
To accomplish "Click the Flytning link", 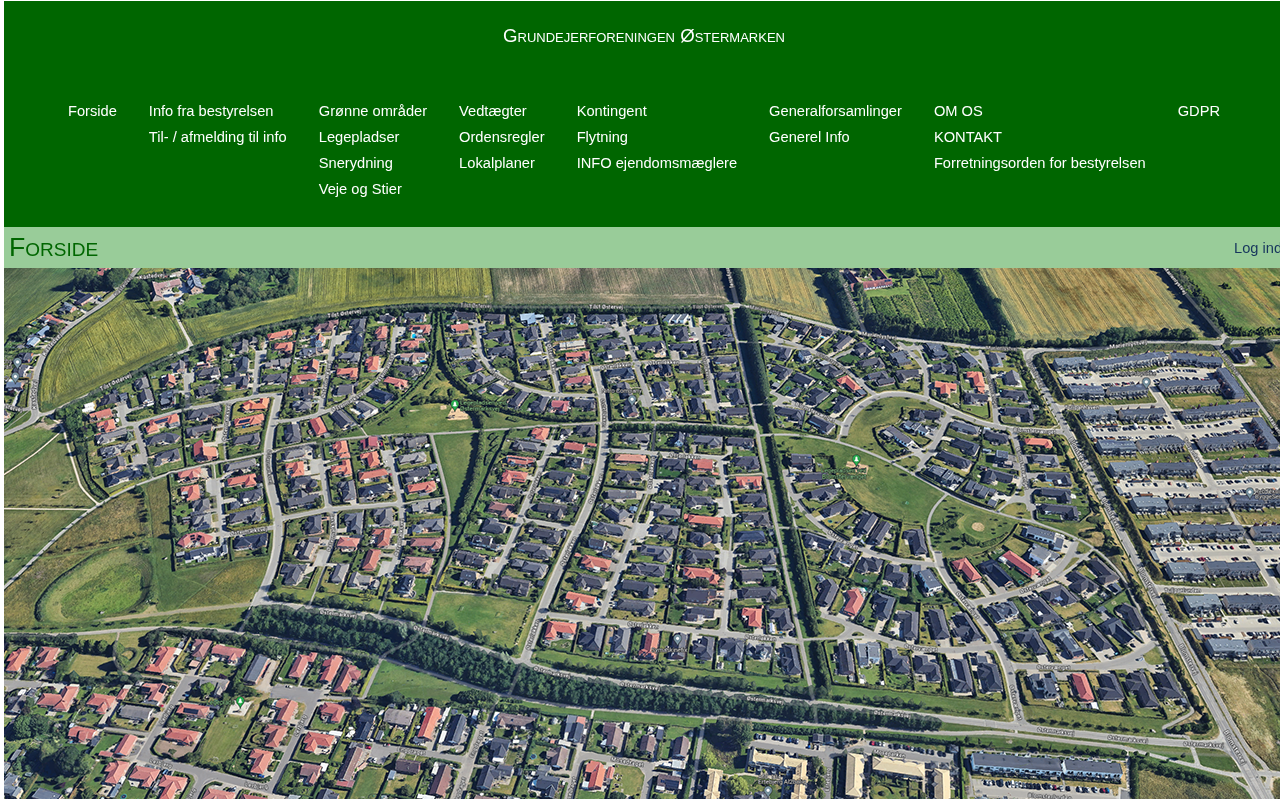I will point(602,137).
